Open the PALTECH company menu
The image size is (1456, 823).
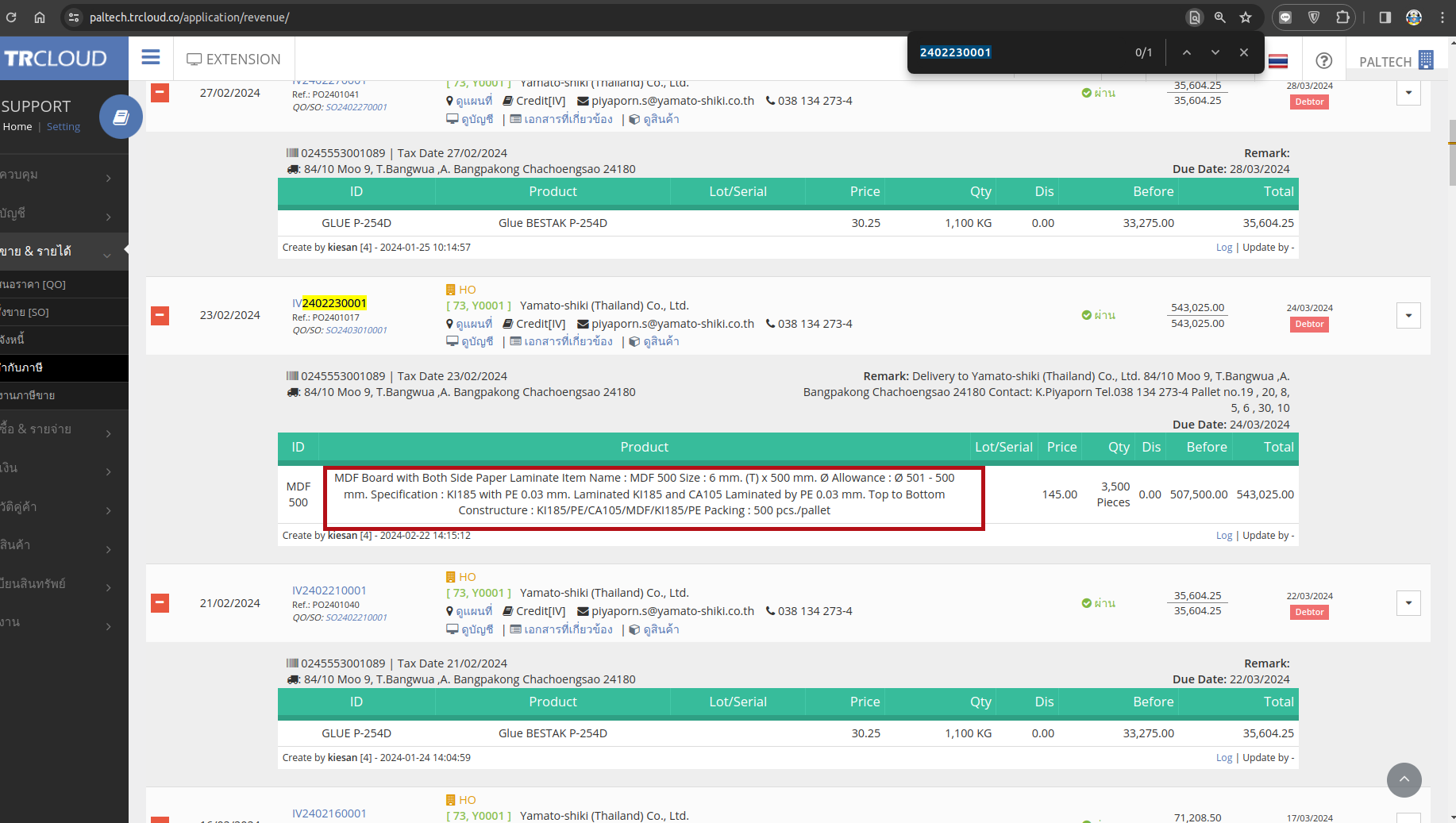point(1396,61)
